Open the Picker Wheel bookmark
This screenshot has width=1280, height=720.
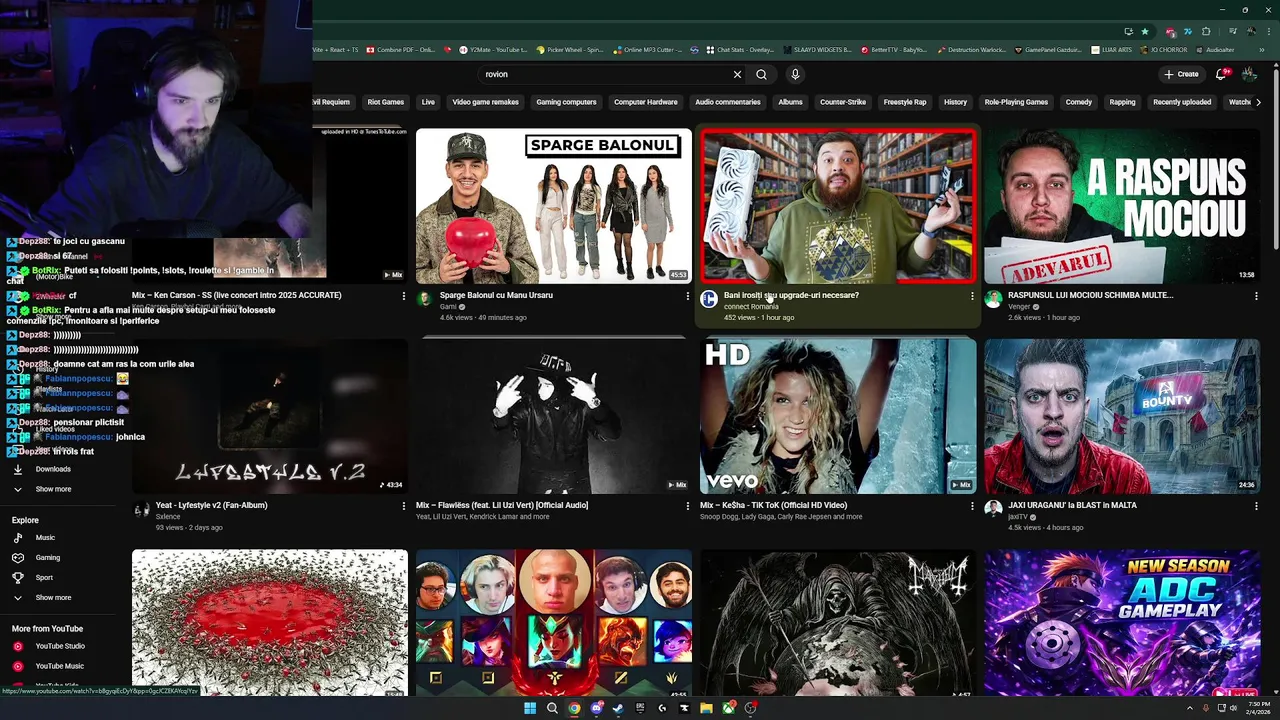click(570, 49)
